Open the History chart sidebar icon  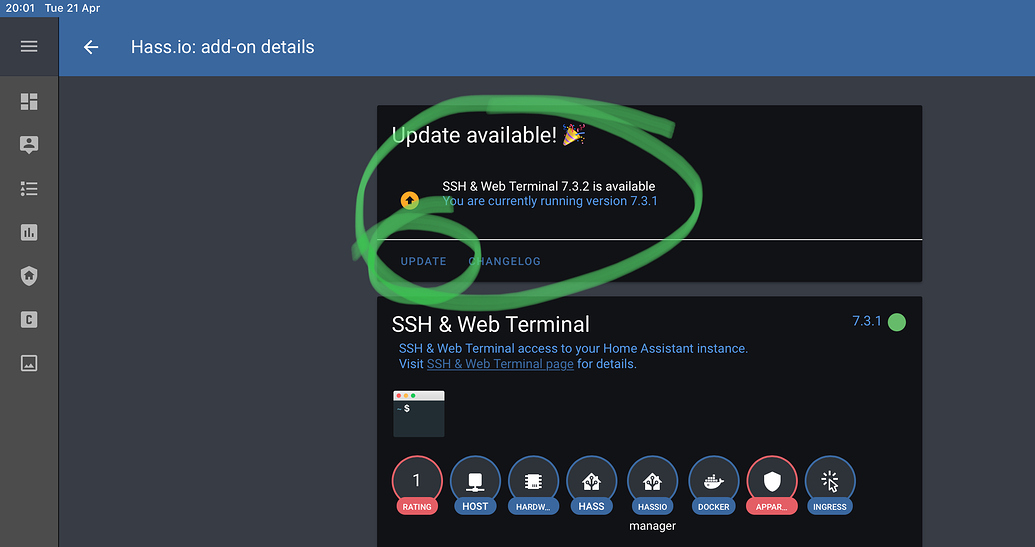29,232
